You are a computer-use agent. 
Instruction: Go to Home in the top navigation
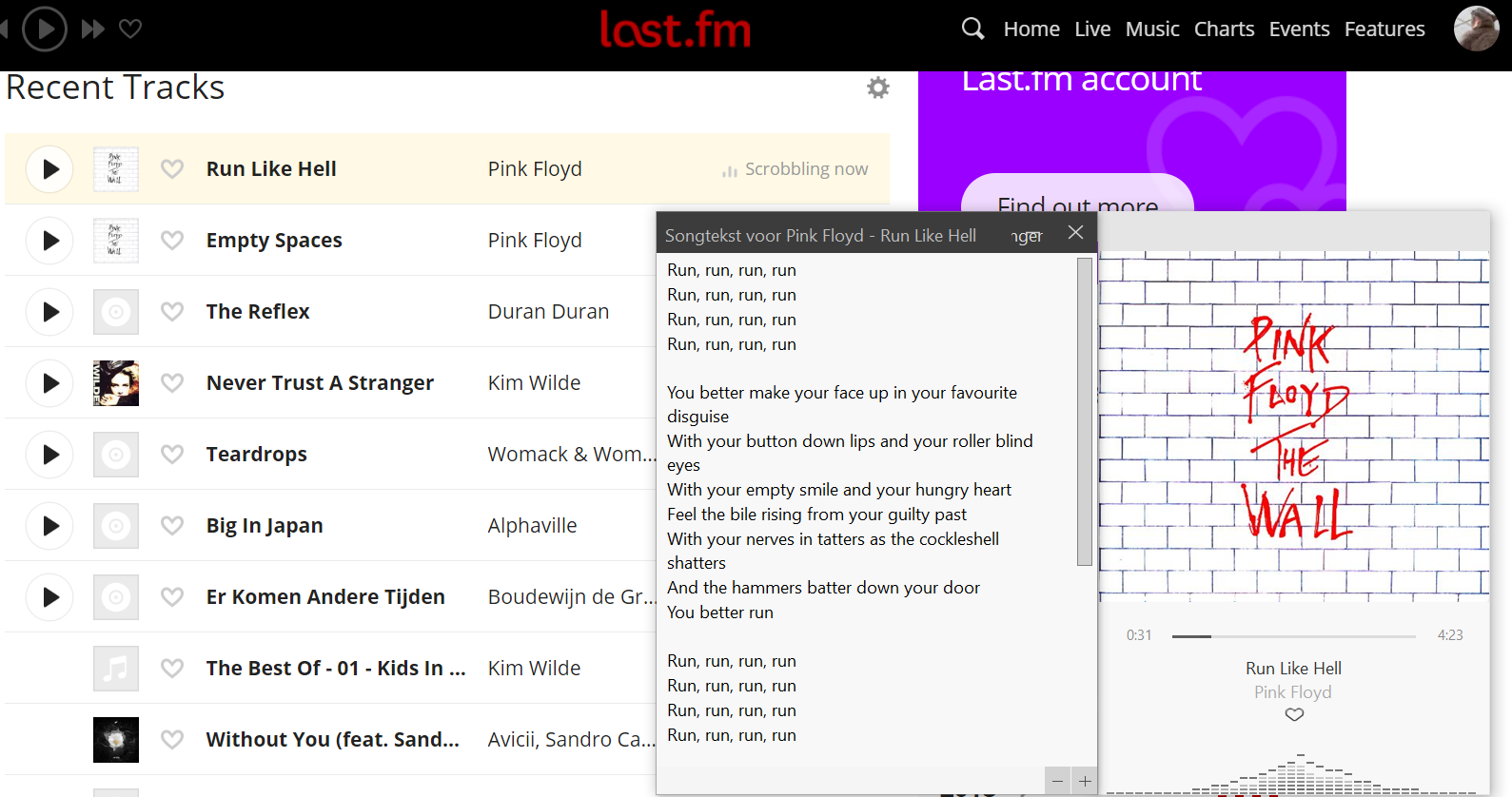[x=1031, y=29]
